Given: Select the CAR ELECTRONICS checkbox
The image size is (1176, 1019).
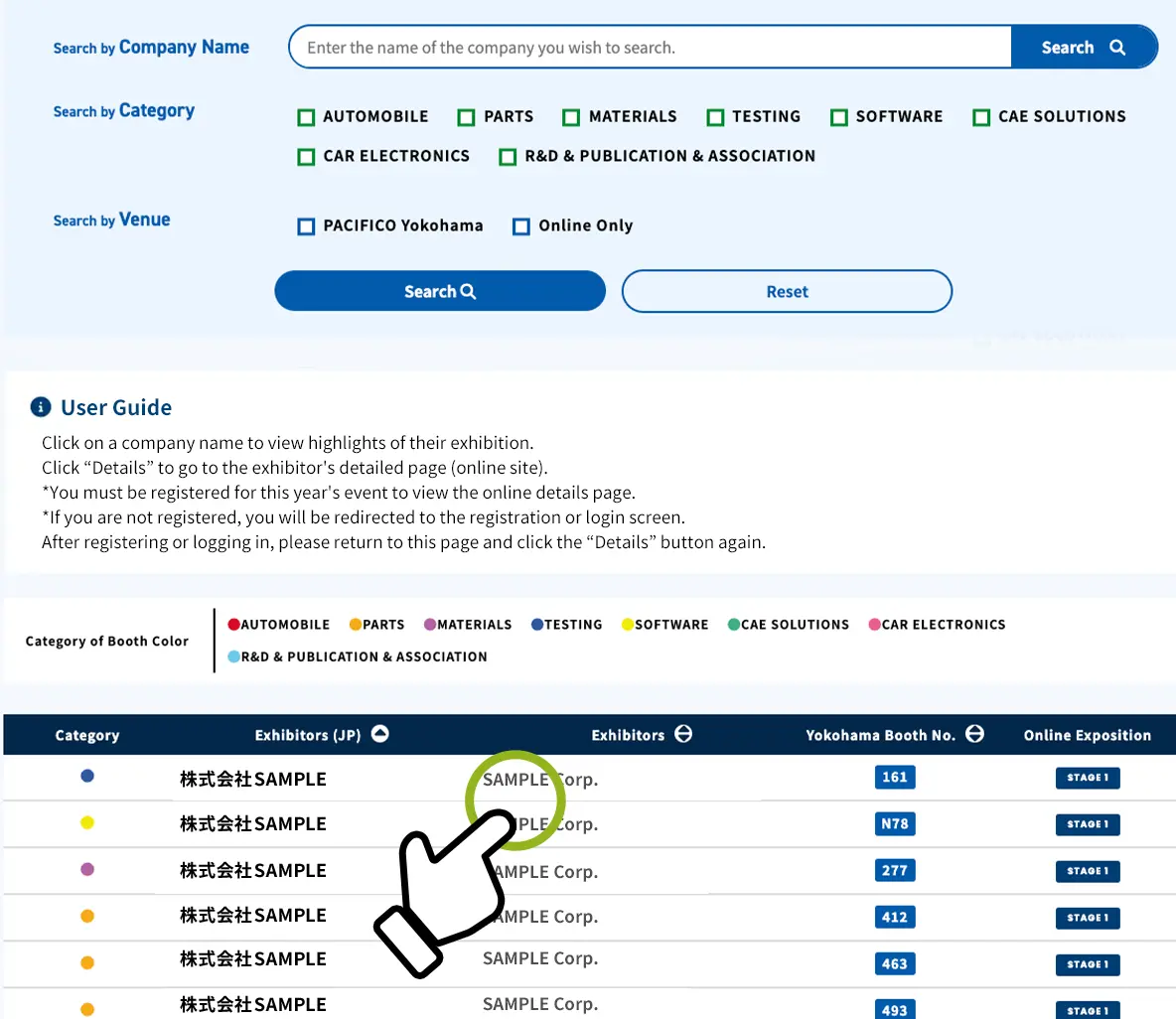Looking at the screenshot, I should 307,157.
